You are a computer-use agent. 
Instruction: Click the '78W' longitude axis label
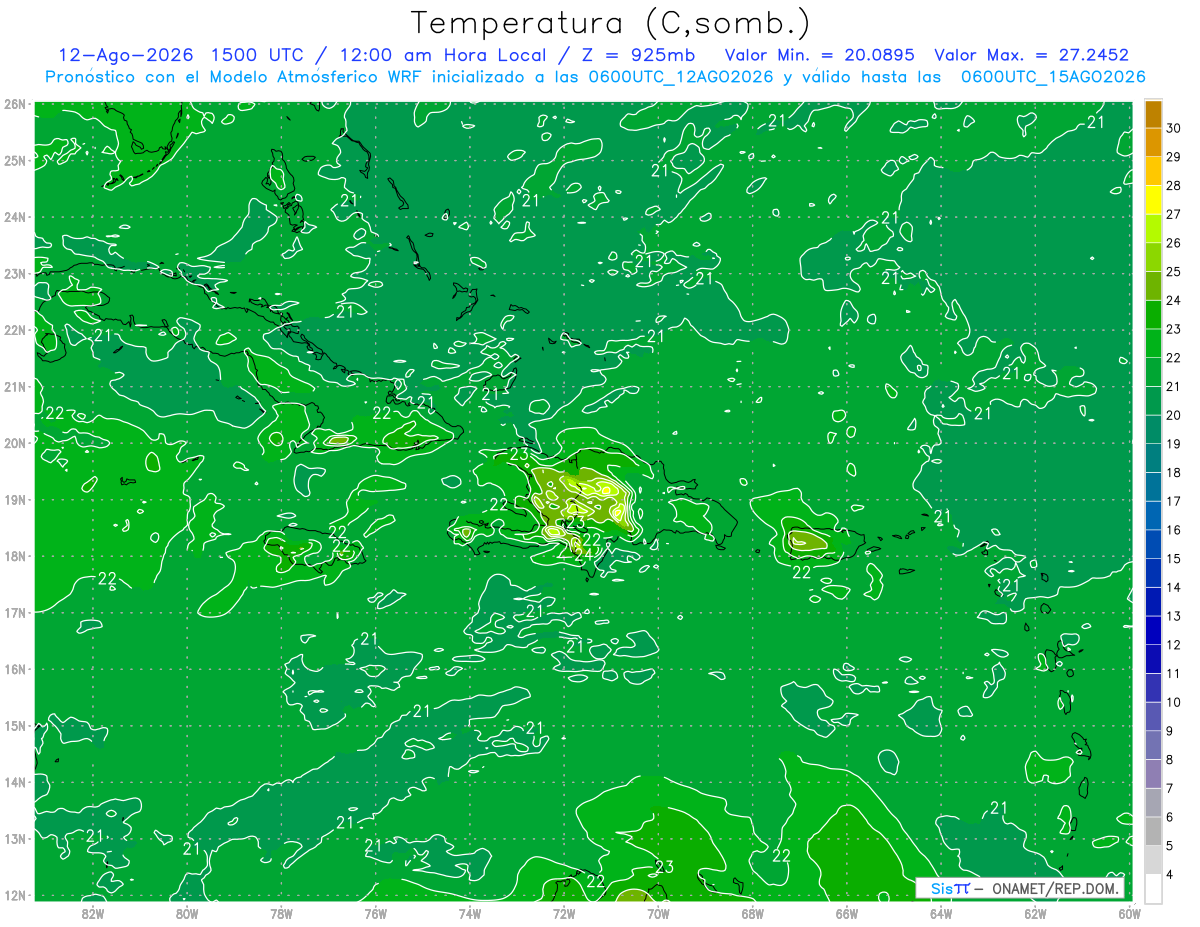[281, 913]
